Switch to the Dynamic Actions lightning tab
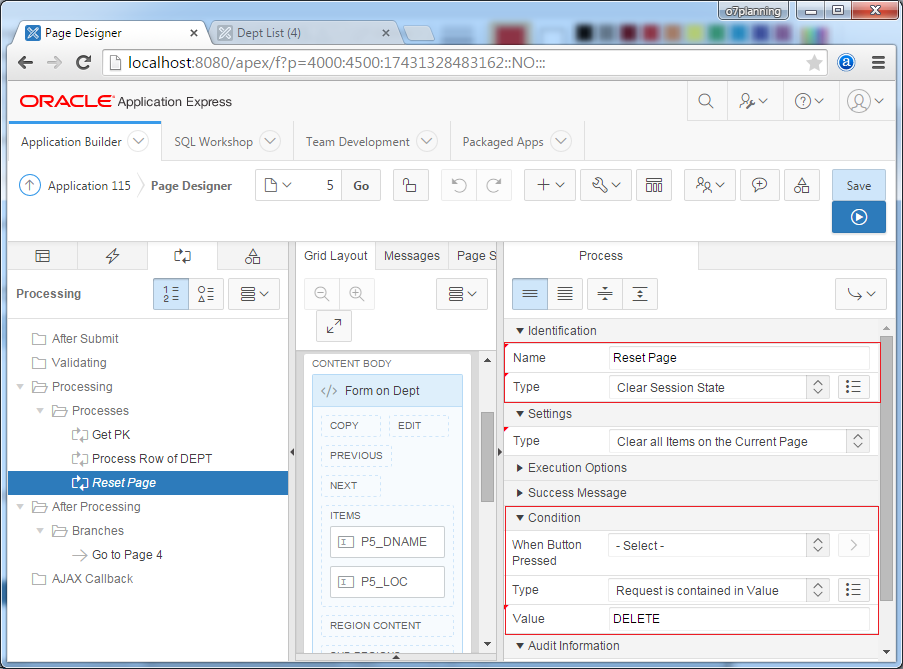903x669 pixels. pos(113,256)
